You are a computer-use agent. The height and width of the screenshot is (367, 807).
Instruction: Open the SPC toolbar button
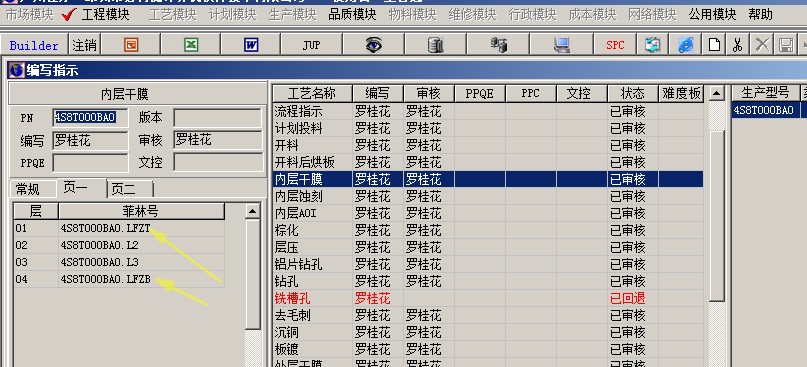click(615, 45)
